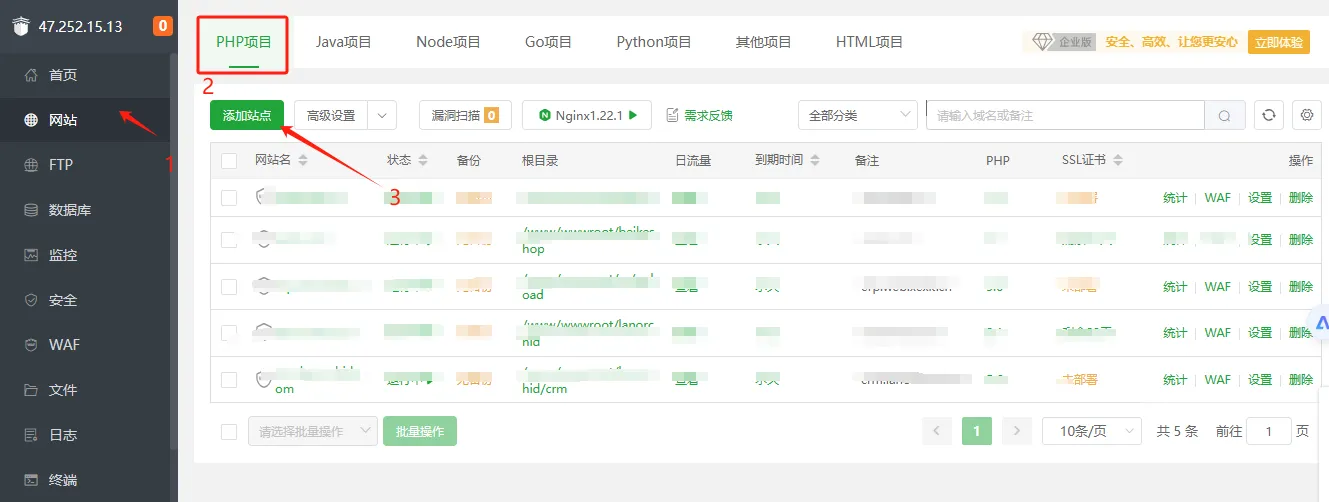
Task: Switch to the Java项目 tab
Action: (x=344, y=42)
